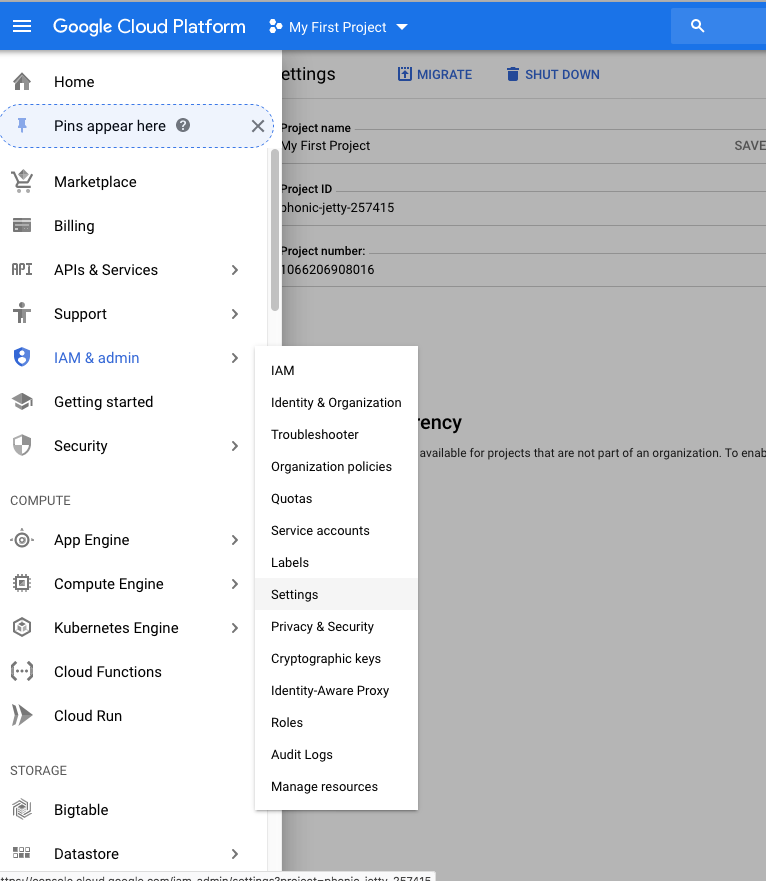Open Cryptographic keys
Screen dimensions: 766x881
tap(336, 659)
